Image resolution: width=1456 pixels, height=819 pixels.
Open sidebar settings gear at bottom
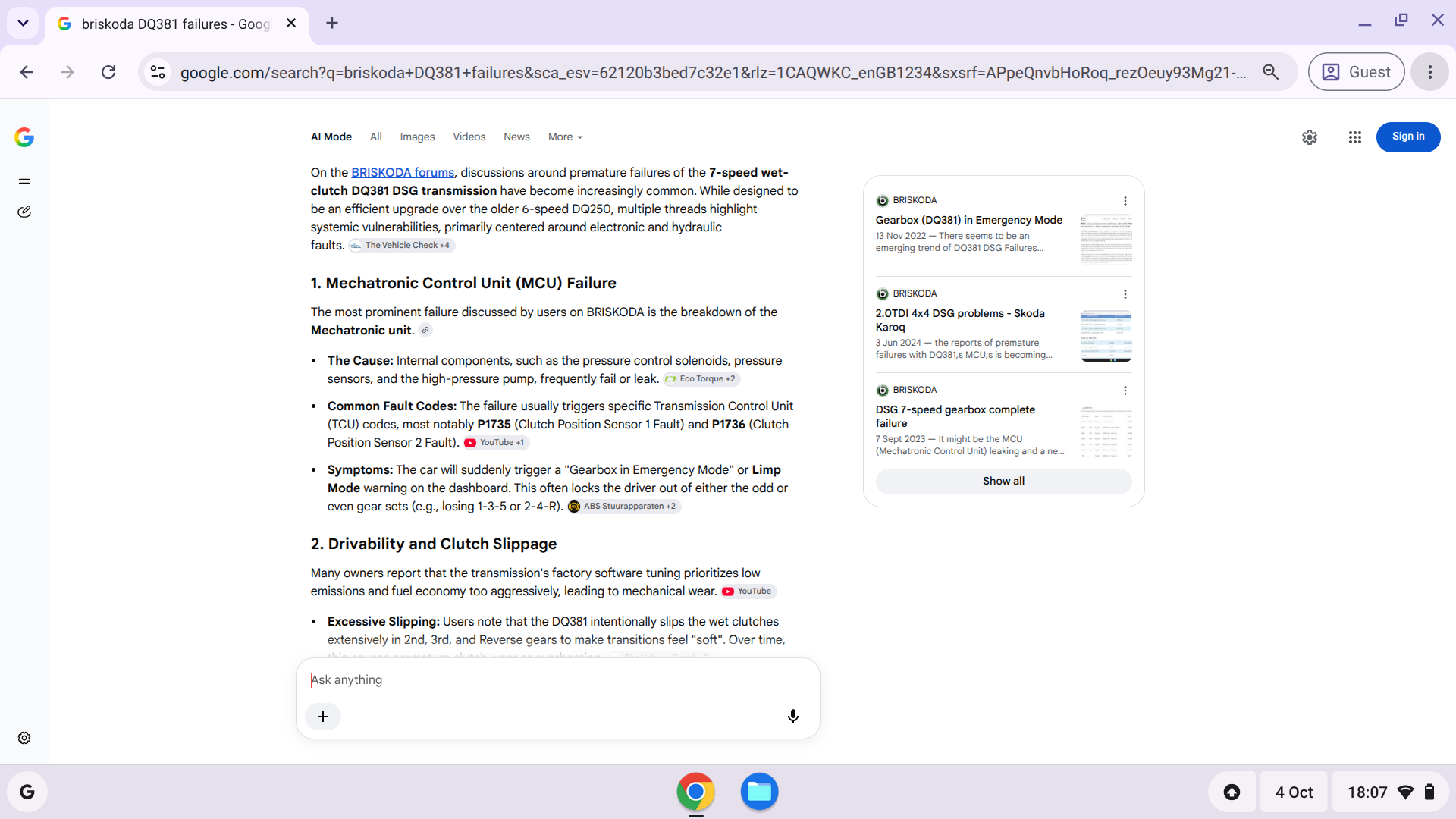[24, 738]
